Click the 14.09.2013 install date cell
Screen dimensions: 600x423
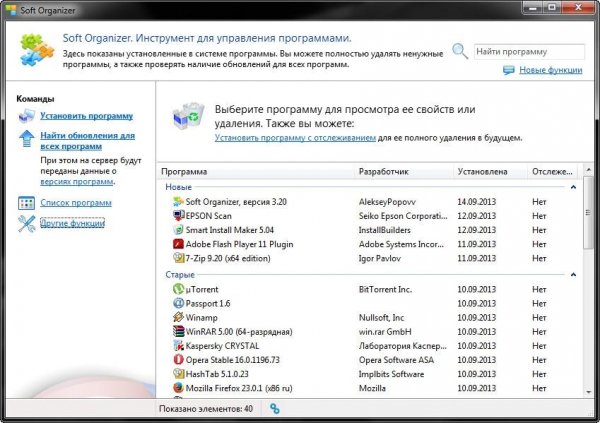pos(476,202)
